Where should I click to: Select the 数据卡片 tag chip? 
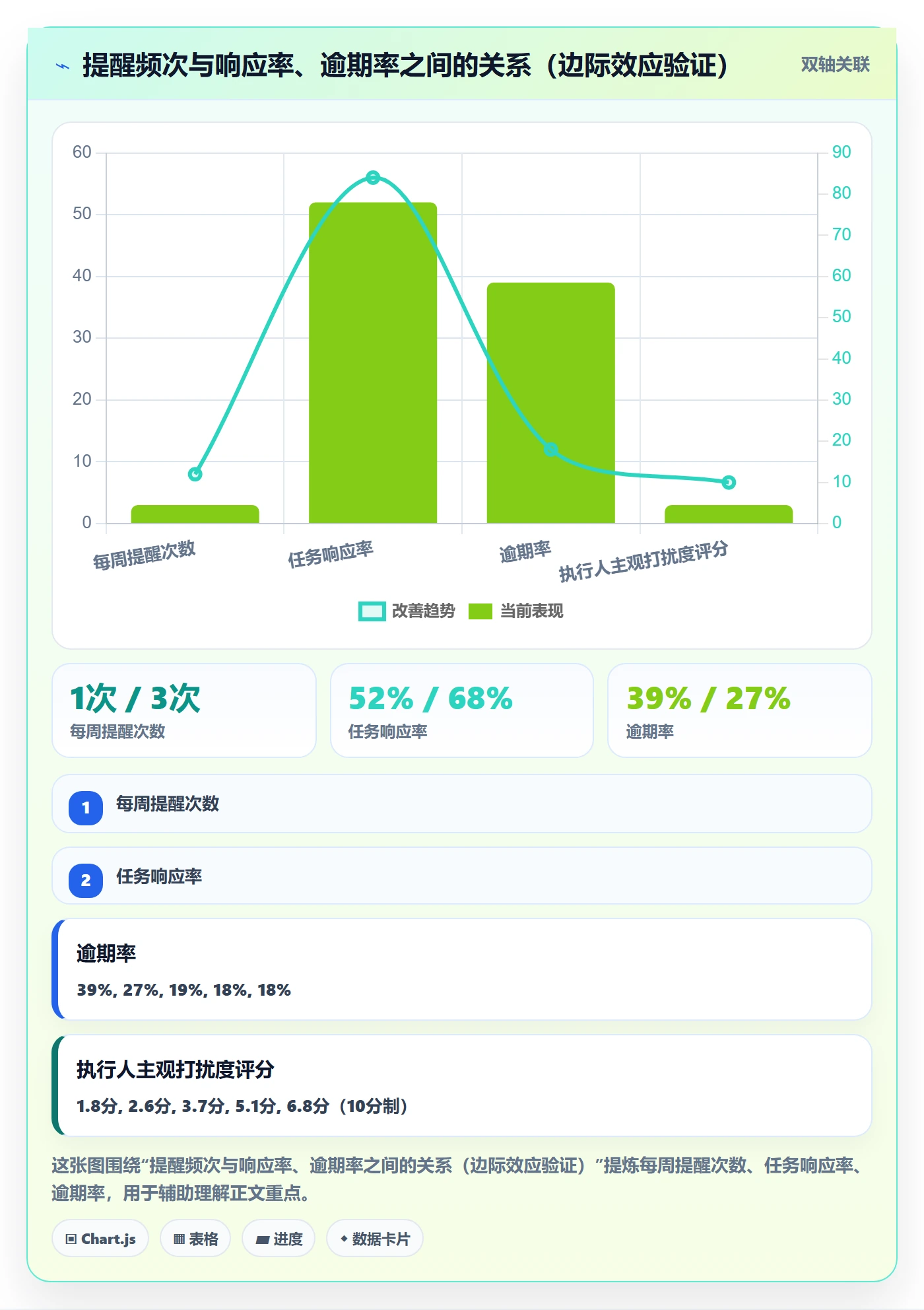click(x=375, y=1239)
